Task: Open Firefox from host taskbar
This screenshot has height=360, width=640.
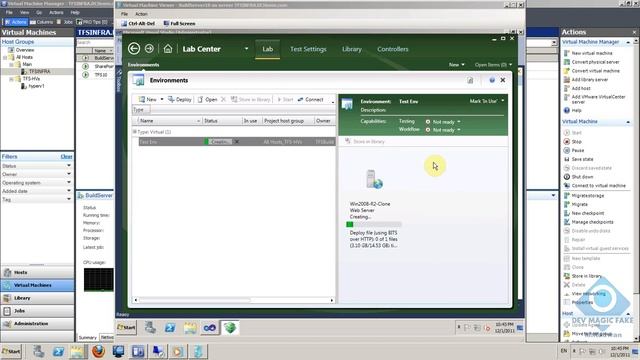Action: pyautogui.click(x=98, y=351)
